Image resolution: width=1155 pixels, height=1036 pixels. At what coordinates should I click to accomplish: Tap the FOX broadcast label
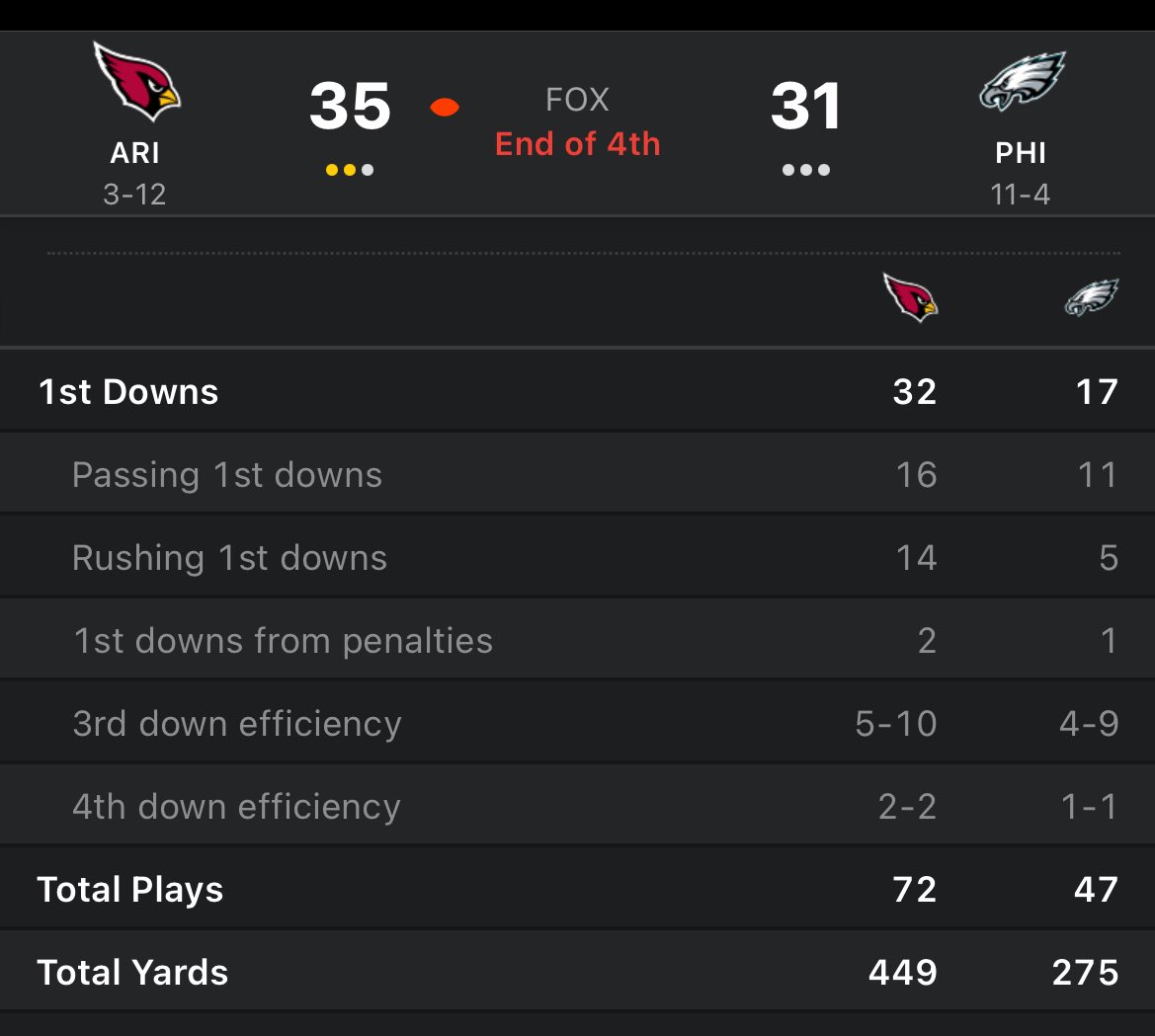(x=577, y=100)
